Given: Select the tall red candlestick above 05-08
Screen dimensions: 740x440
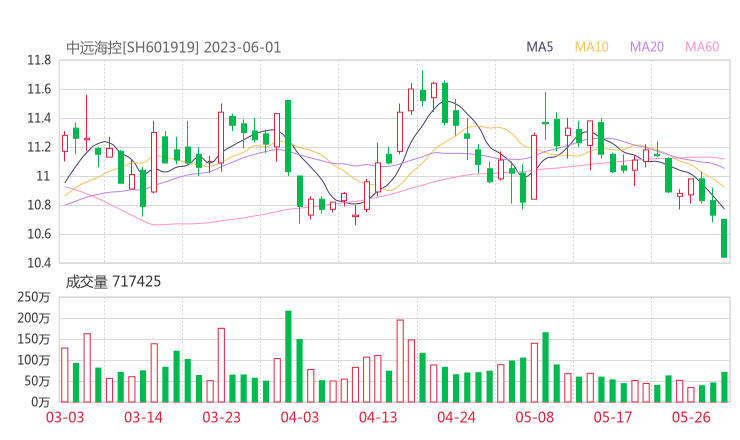Looking at the screenshot, I should [x=534, y=167].
